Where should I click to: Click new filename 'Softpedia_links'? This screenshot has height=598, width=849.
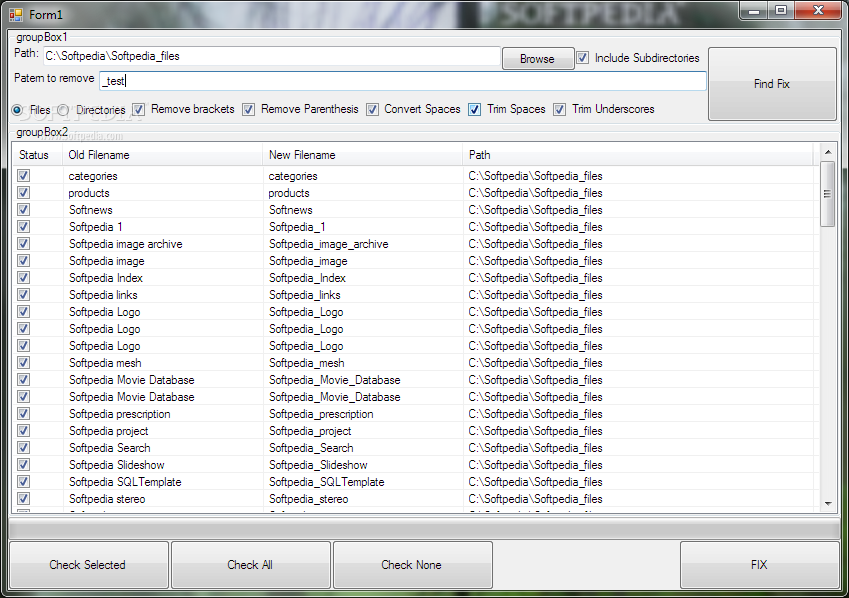[x=305, y=295]
